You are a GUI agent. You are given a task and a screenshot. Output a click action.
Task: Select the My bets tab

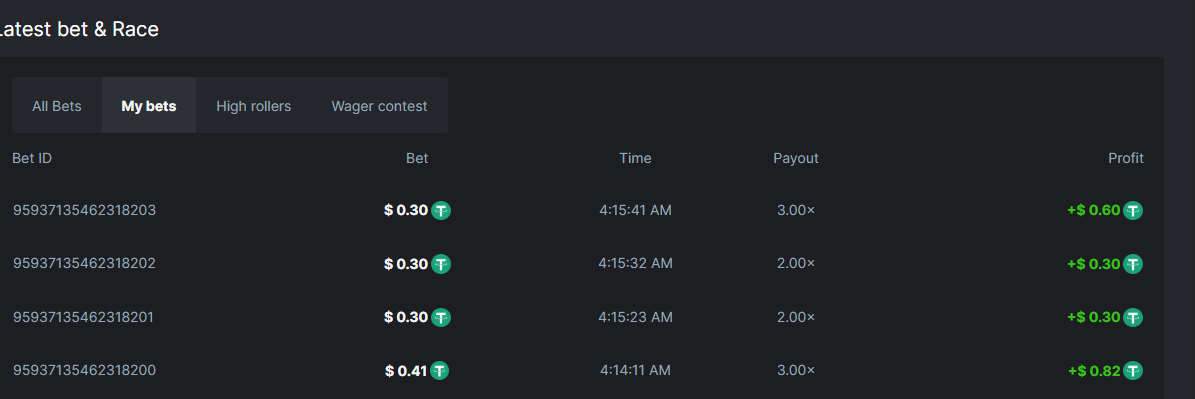click(149, 106)
